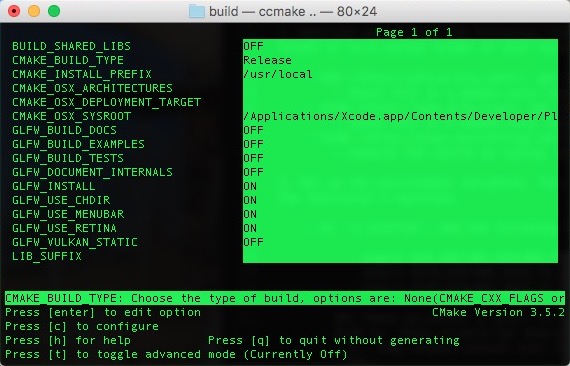The height and width of the screenshot is (366, 570).
Task: Click the 'Press [h] for help' hint
Action: click(68, 341)
